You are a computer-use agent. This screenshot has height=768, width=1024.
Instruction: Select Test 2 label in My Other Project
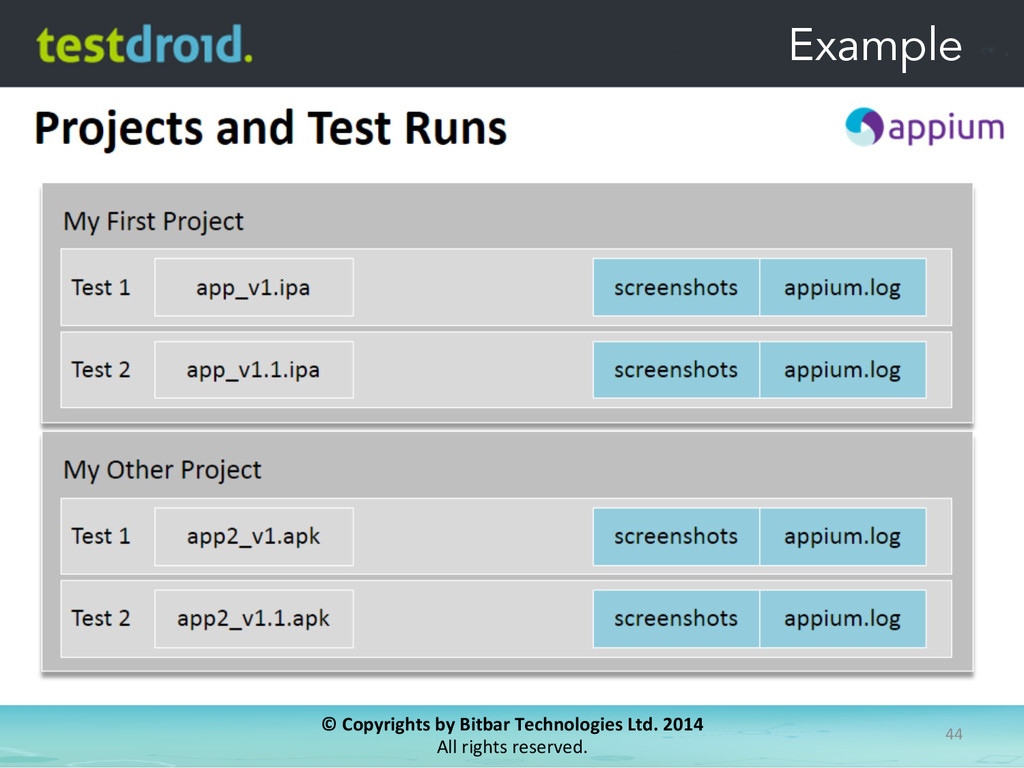tap(101, 618)
